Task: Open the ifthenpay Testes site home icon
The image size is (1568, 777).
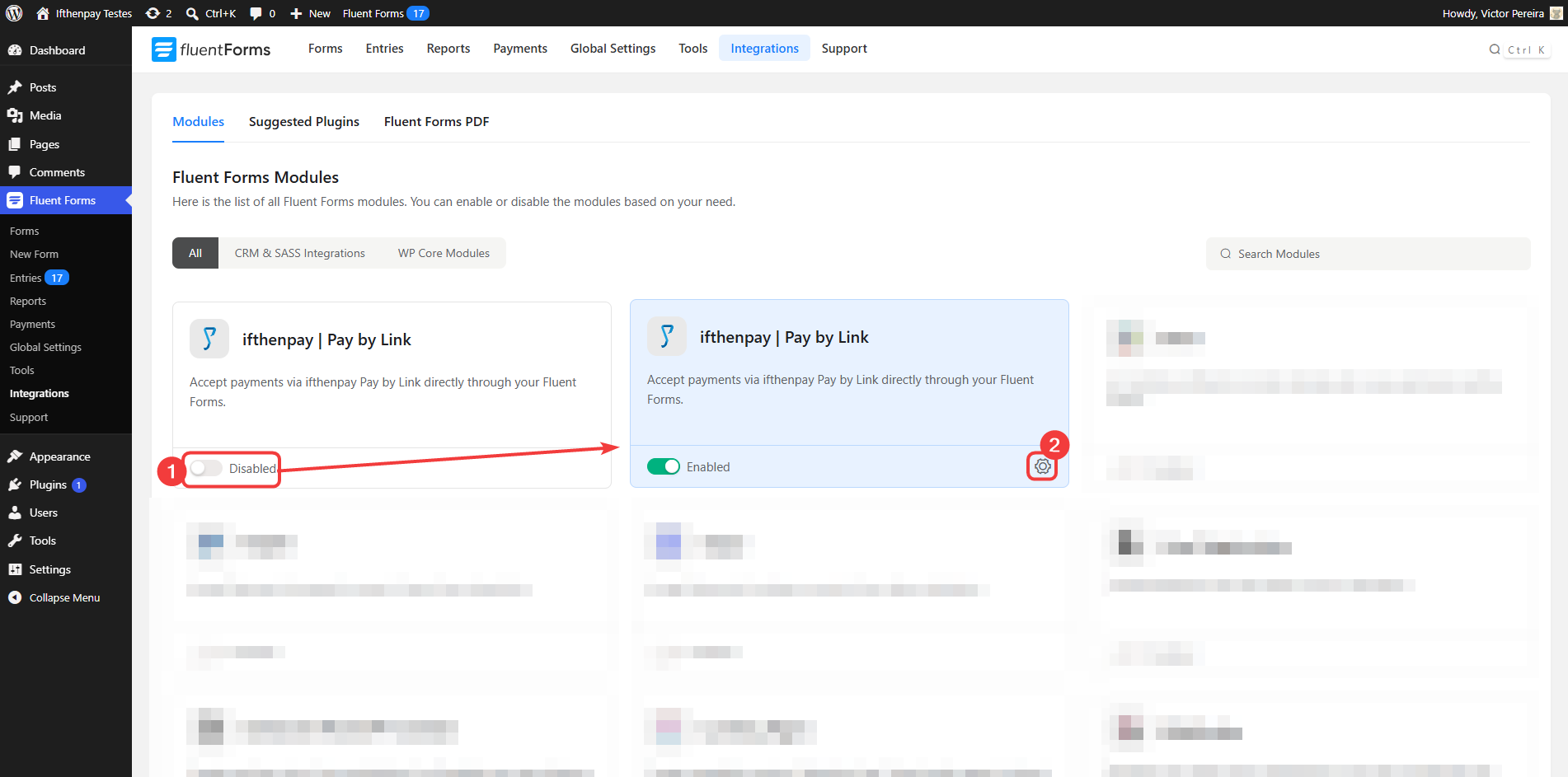Action: (x=43, y=13)
